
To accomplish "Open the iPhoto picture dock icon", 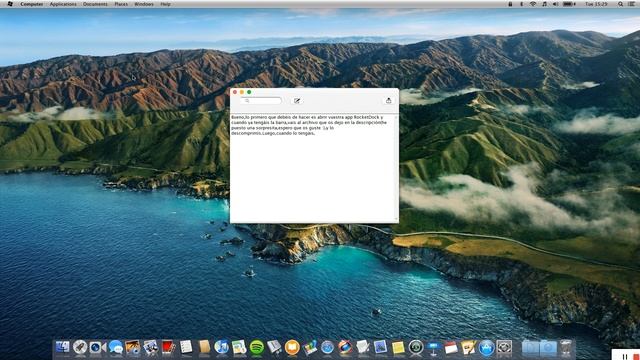I will click(x=133, y=347).
